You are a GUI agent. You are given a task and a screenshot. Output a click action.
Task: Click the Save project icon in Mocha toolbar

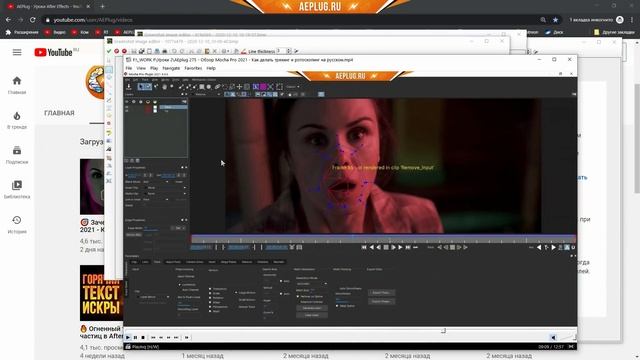point(129,87)
